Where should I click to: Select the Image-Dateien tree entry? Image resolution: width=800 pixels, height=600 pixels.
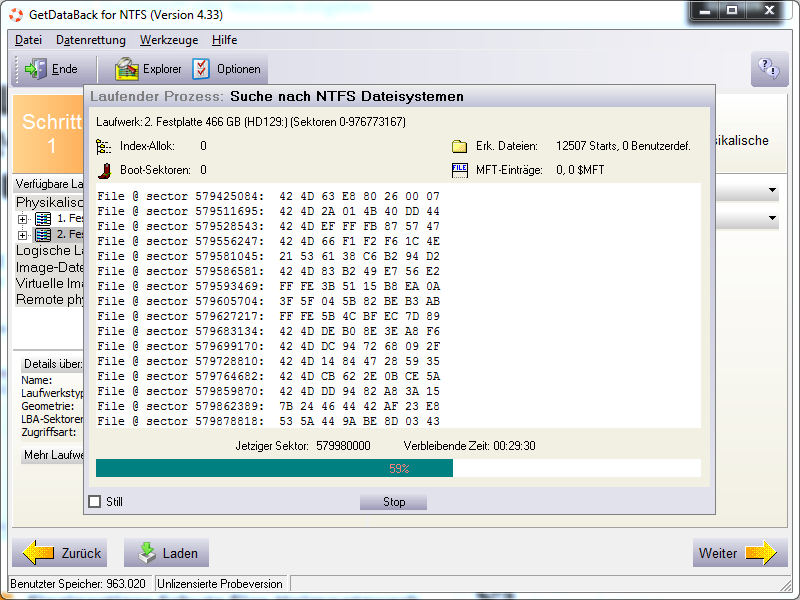pos(49,267)
